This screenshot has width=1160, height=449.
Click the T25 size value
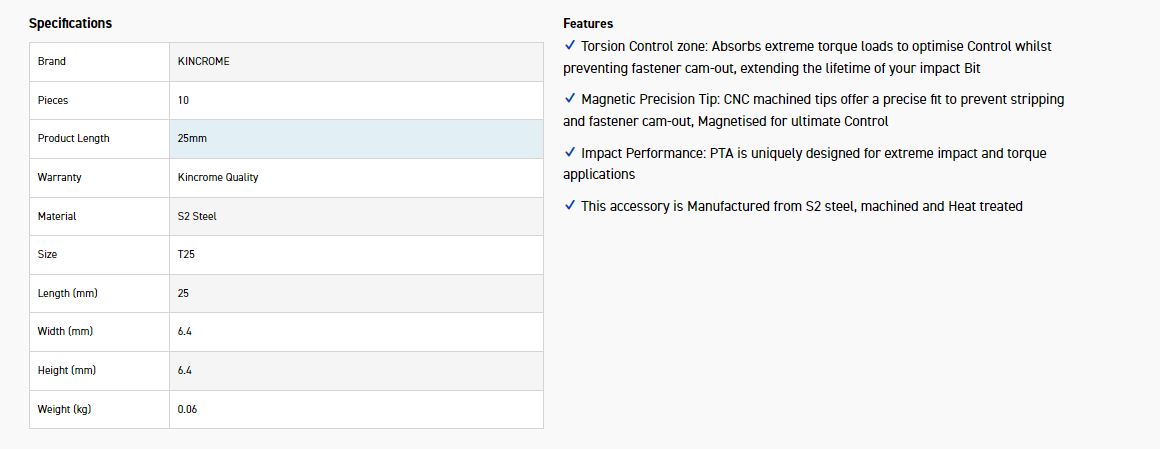[x=186, y=255]
